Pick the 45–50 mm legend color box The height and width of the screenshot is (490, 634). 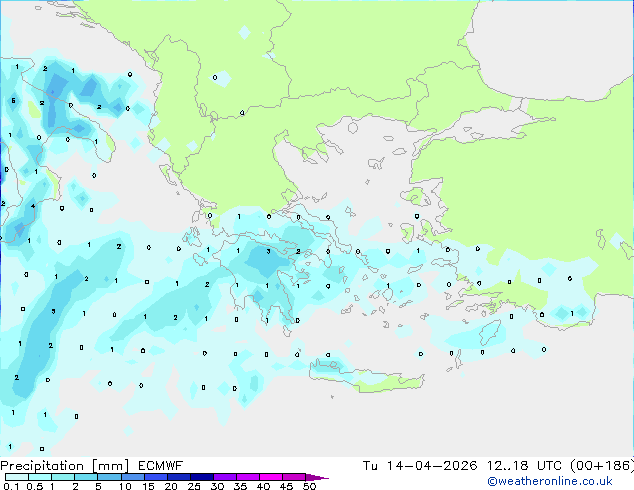294,477
